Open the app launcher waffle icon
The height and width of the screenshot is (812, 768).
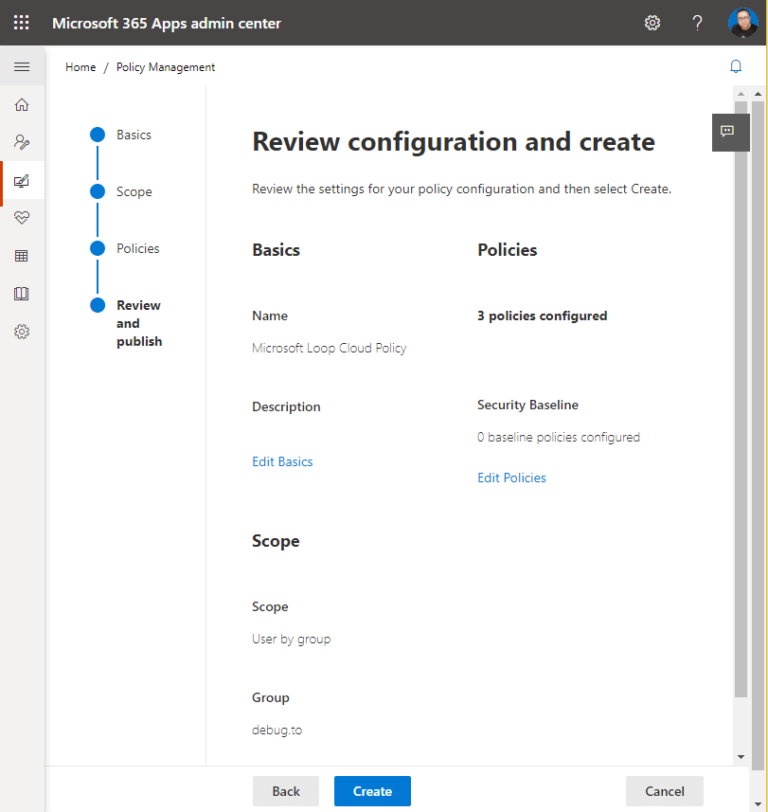21,22
